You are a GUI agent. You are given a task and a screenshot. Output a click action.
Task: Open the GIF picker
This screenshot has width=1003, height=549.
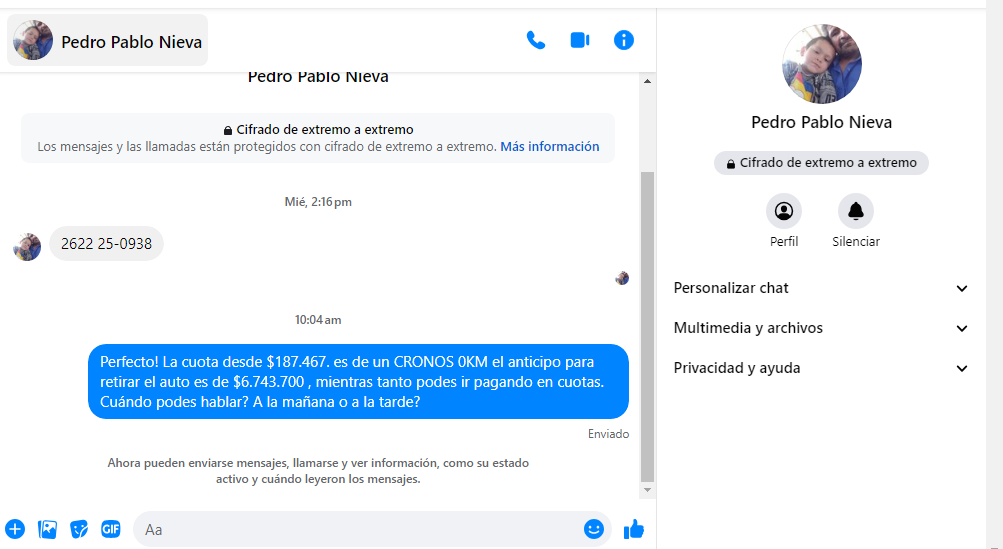[x=111, y=529]
